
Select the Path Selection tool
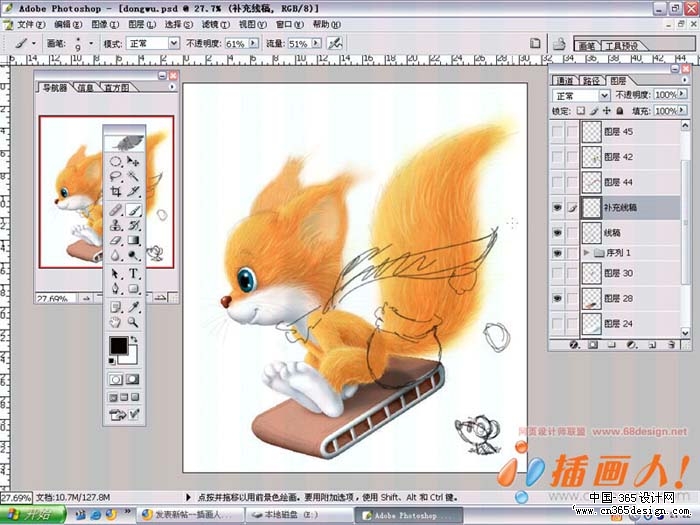click(116, 274)
